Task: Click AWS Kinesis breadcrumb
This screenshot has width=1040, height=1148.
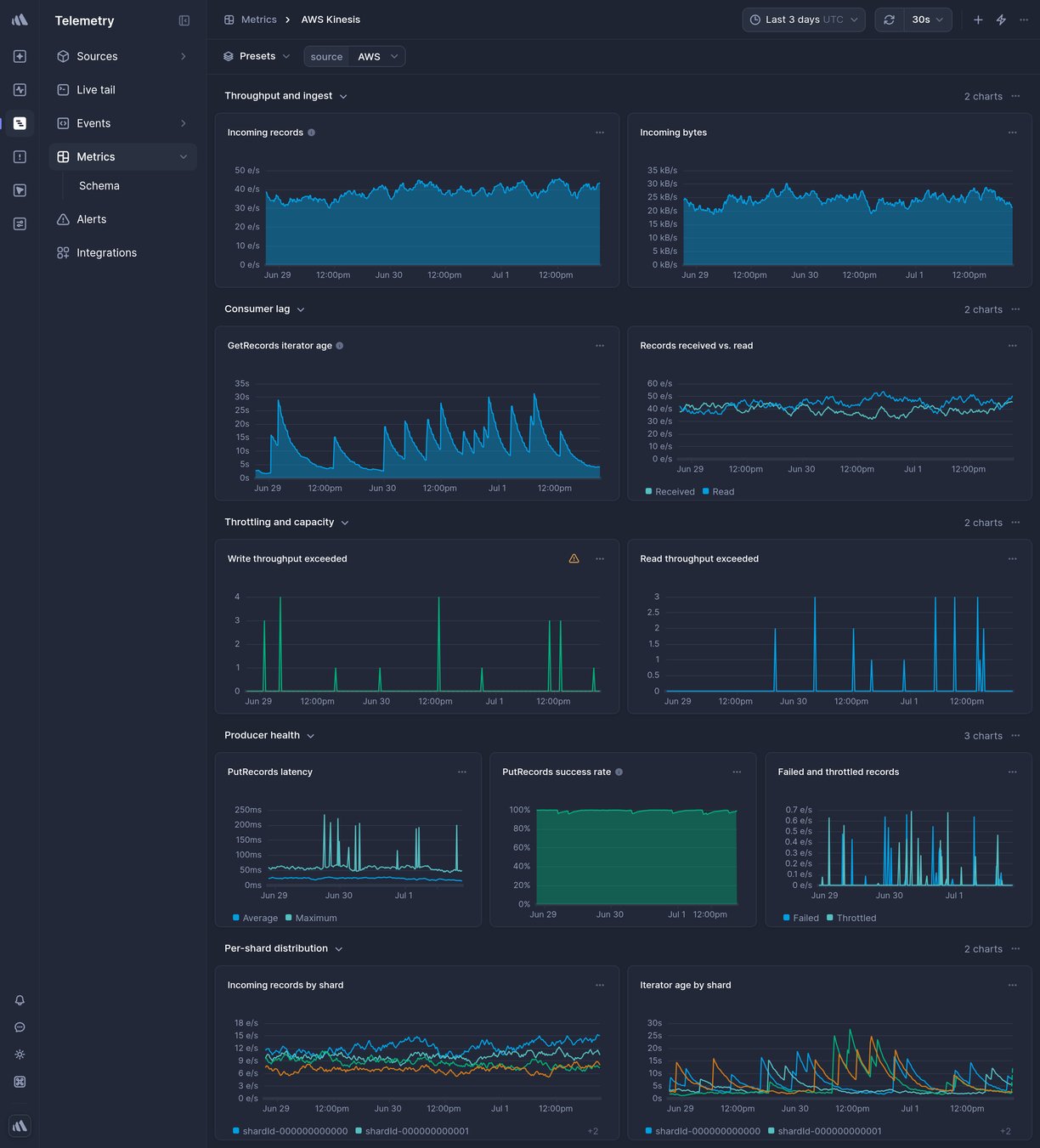Action: pos(331,20)
